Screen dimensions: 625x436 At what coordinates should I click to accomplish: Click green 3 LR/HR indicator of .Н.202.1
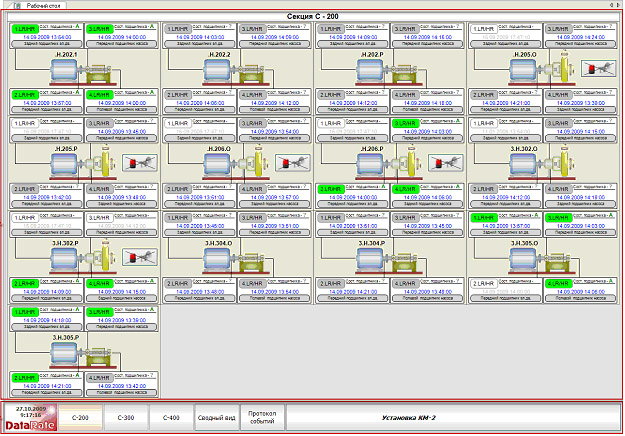100,29
